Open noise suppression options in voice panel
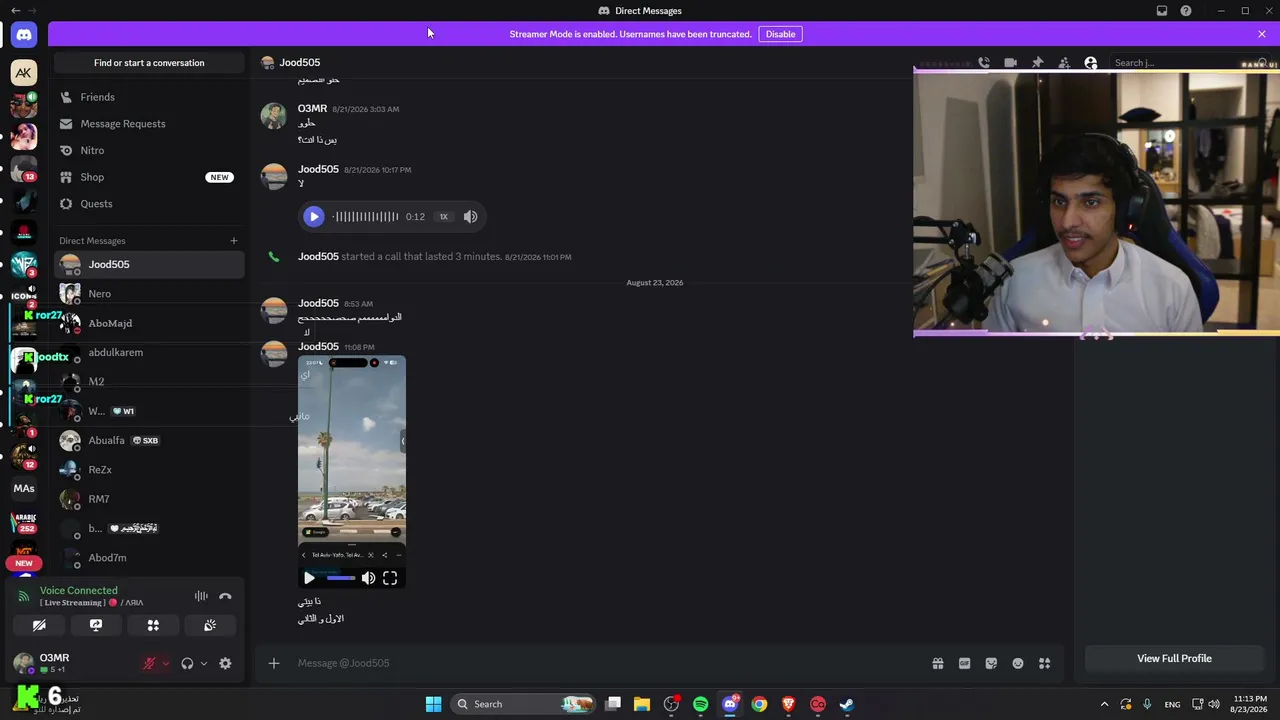 (201, 596)
